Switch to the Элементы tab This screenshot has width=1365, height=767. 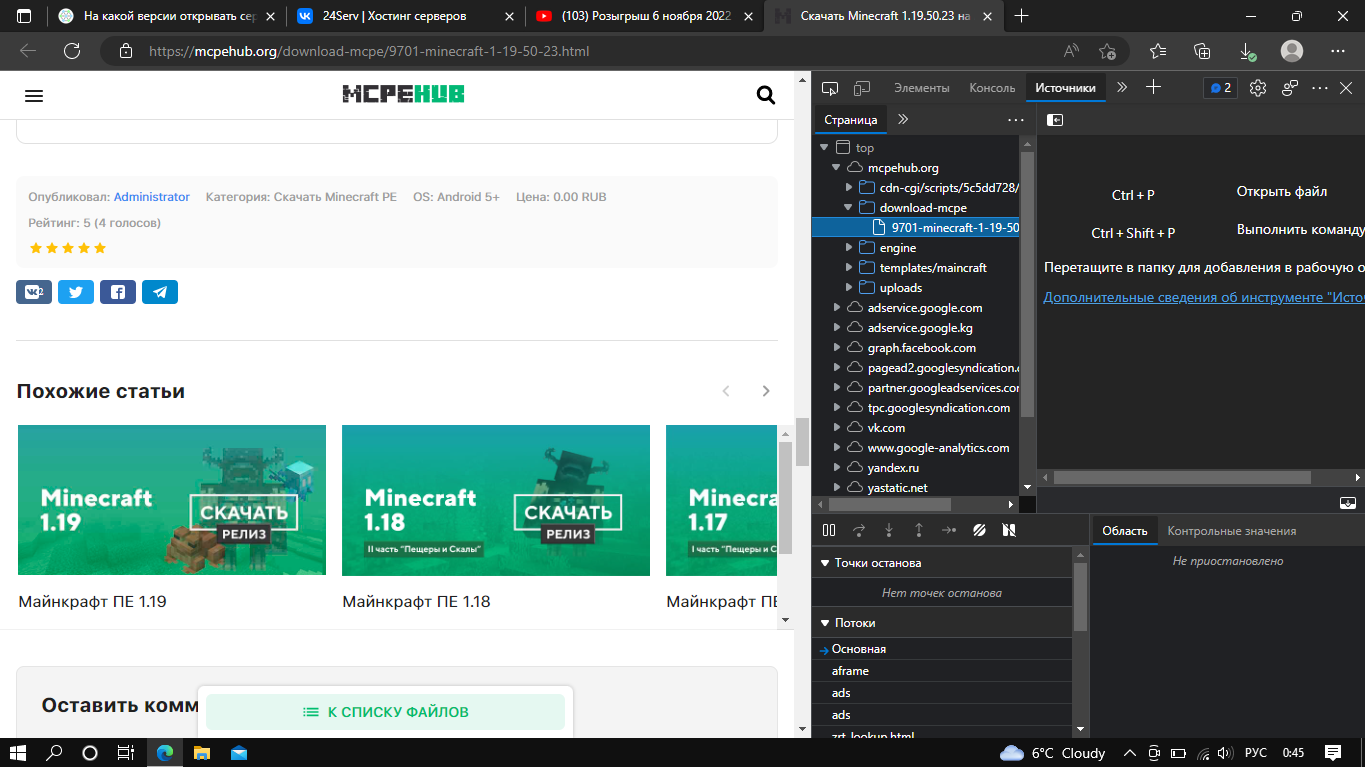921,88
